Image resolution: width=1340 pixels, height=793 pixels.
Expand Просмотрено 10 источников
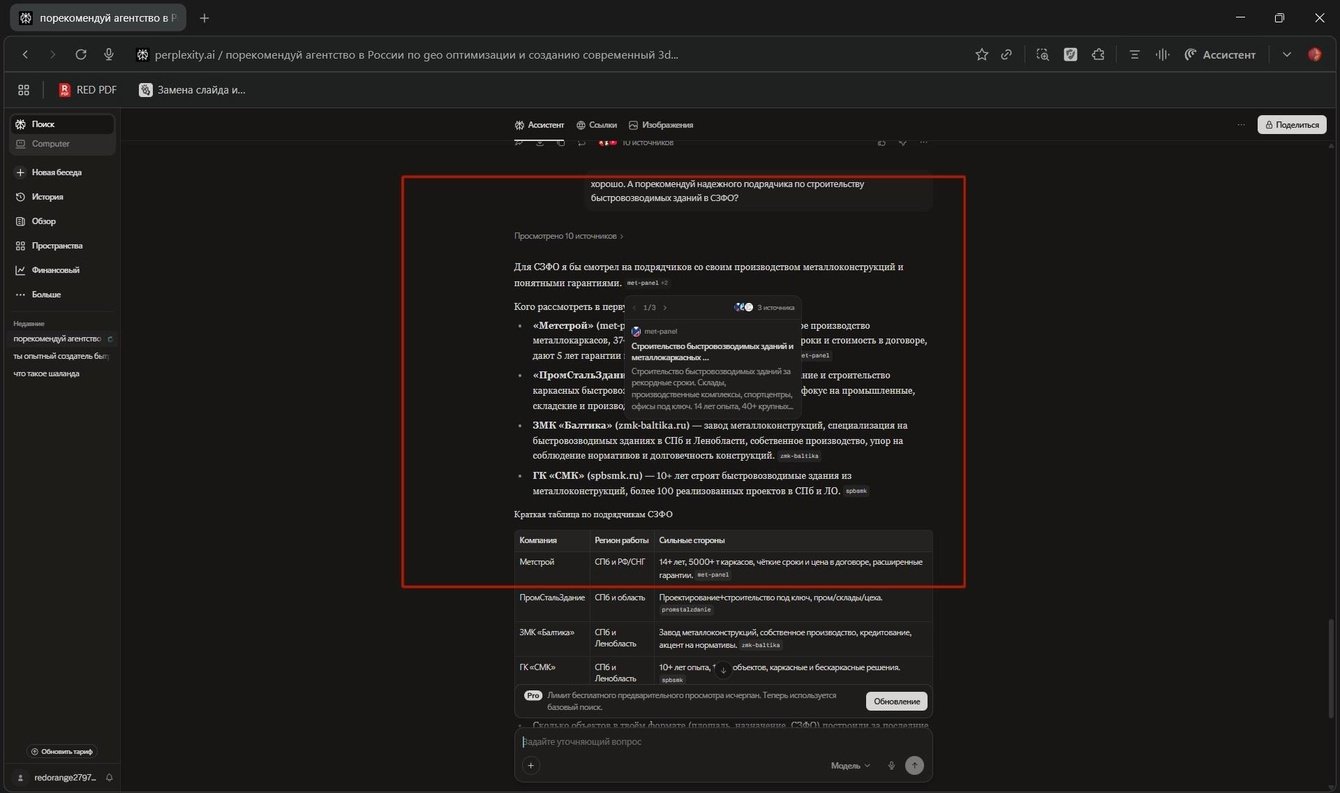tap(569, 236)
